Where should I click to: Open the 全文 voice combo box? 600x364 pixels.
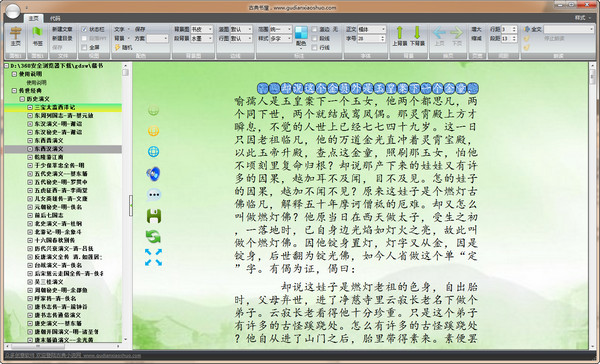tap(569, 29)
